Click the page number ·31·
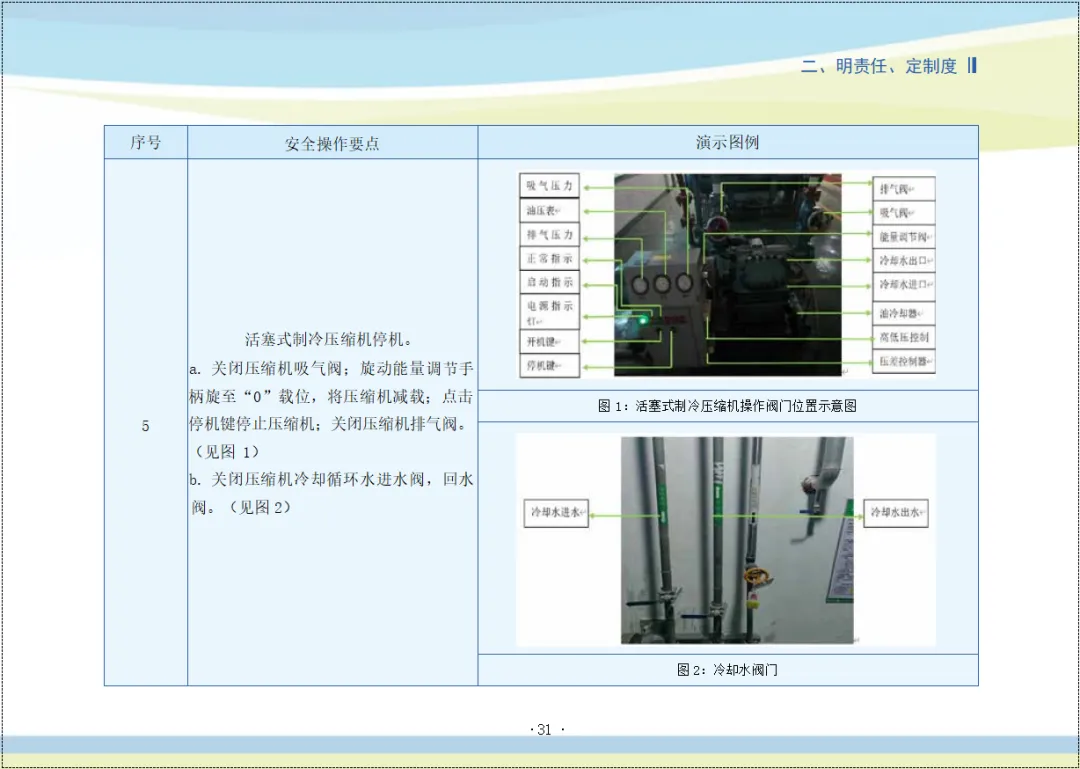Viewport: 1080px width, 769px height. click(547, 730)
